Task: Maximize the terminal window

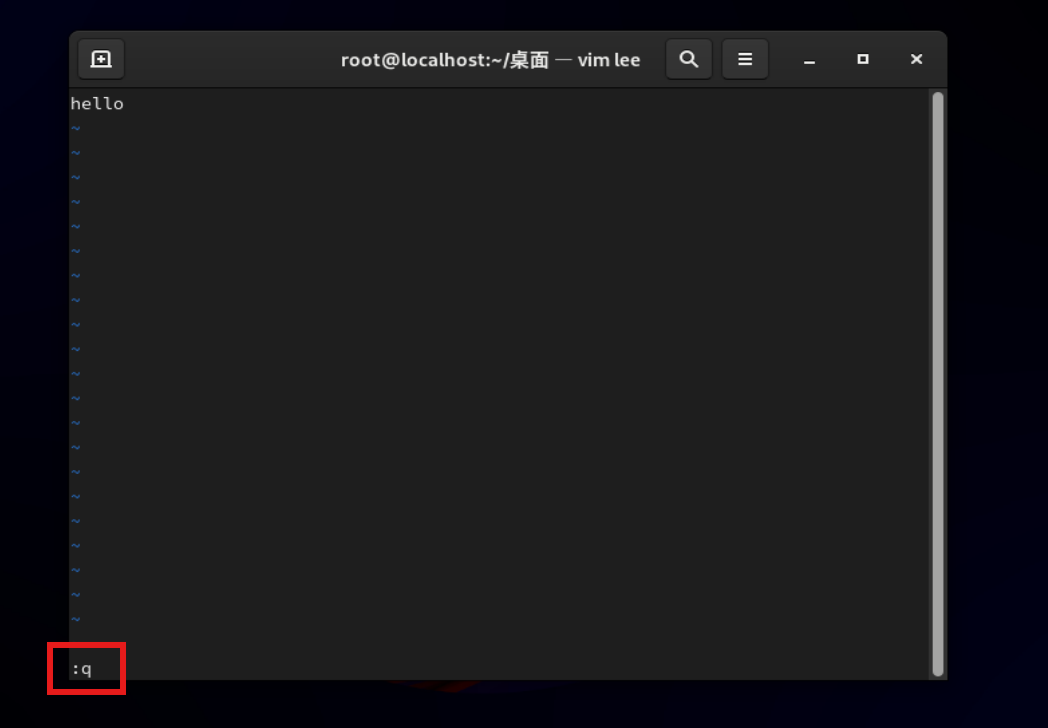Action: tap(863, 59)
